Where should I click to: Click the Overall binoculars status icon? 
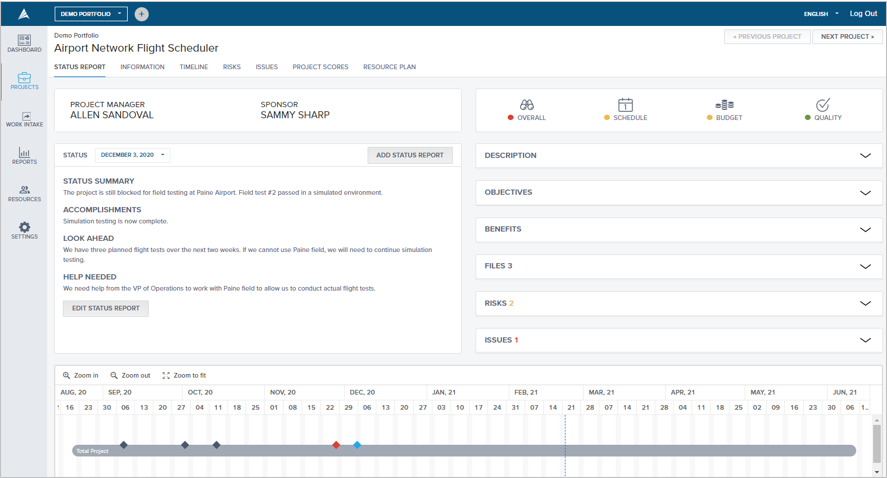click(x=527, y=105)
